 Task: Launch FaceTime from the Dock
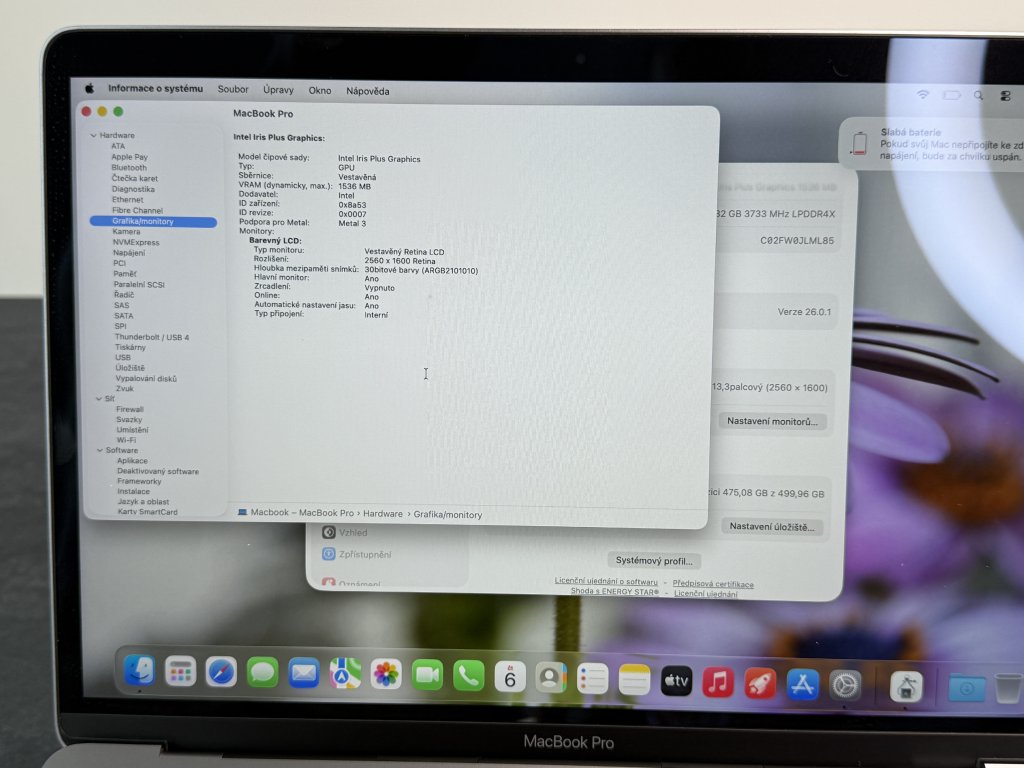point(427,676)
